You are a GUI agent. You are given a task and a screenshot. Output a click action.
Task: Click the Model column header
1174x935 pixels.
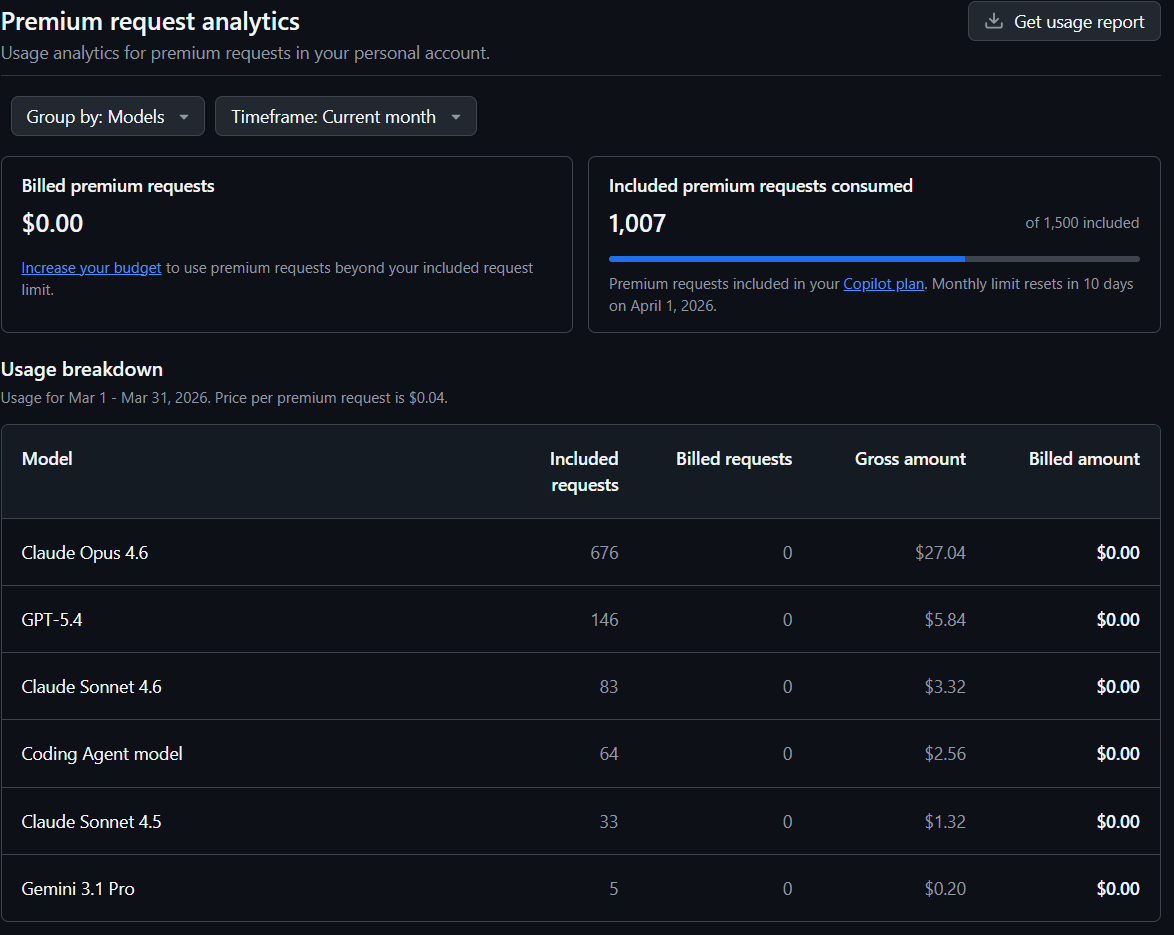[47, 458]
